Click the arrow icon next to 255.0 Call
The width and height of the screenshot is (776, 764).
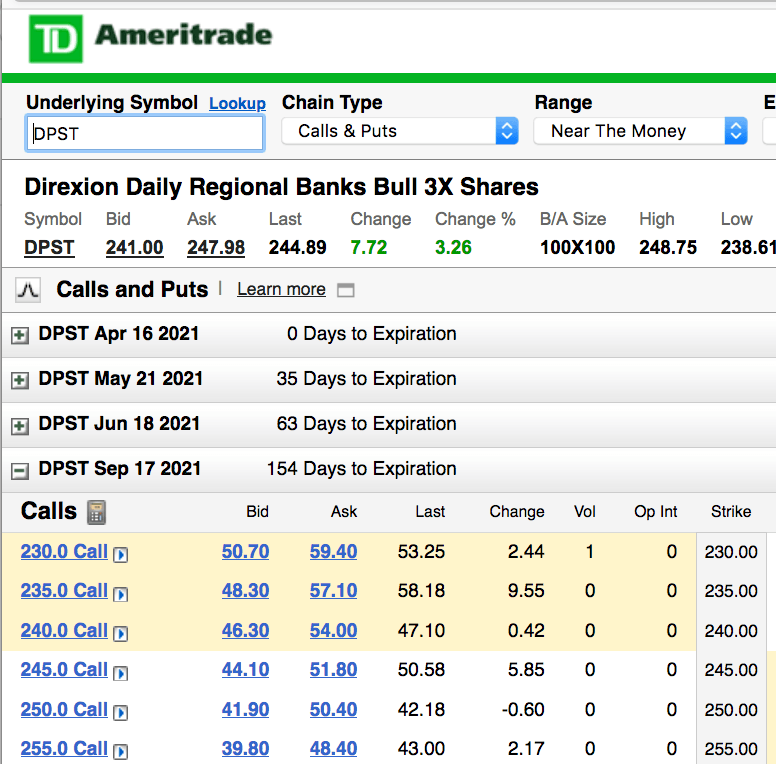click(x=121, y=751)
